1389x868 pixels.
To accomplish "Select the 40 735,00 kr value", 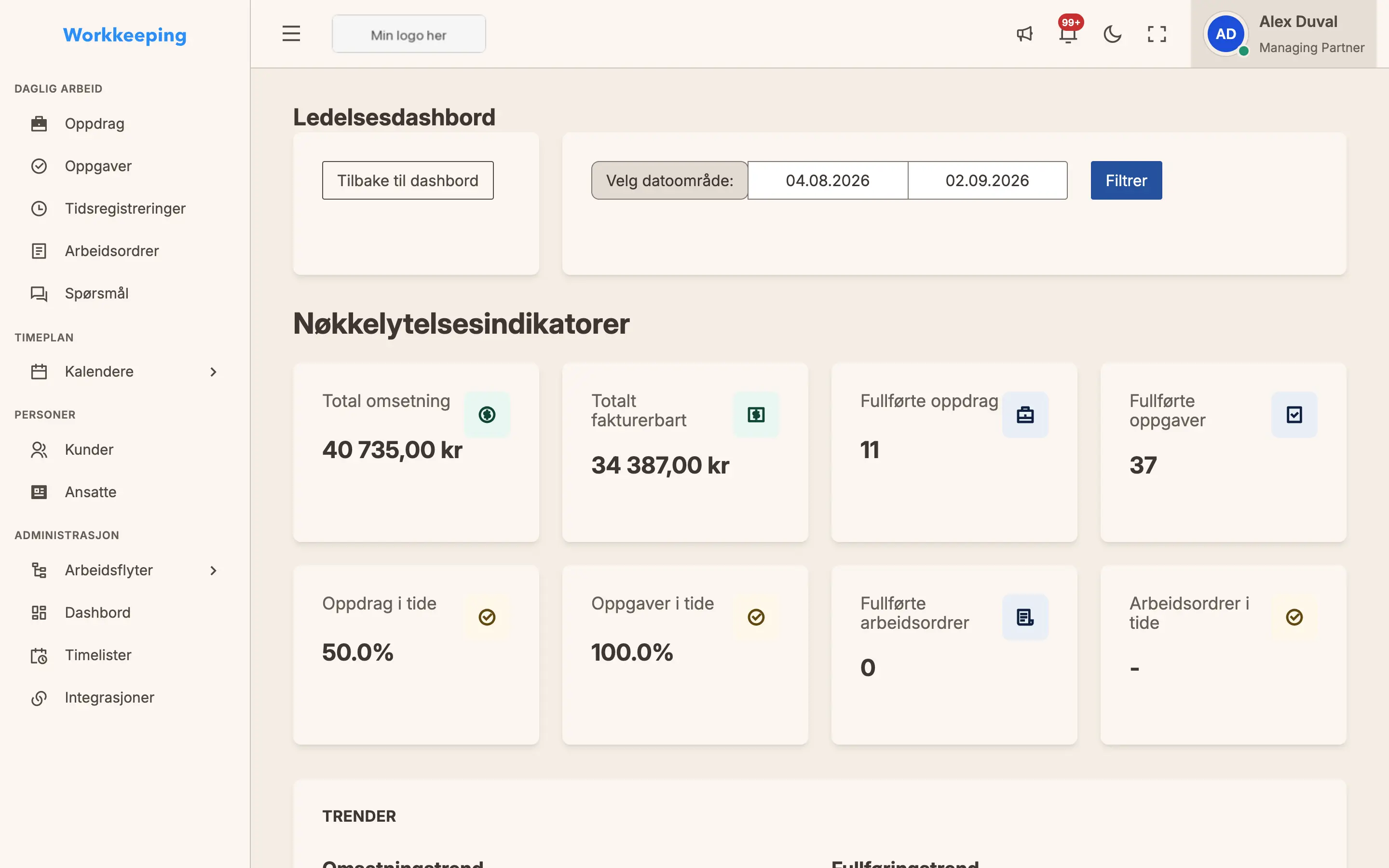I will coord(392,449).
